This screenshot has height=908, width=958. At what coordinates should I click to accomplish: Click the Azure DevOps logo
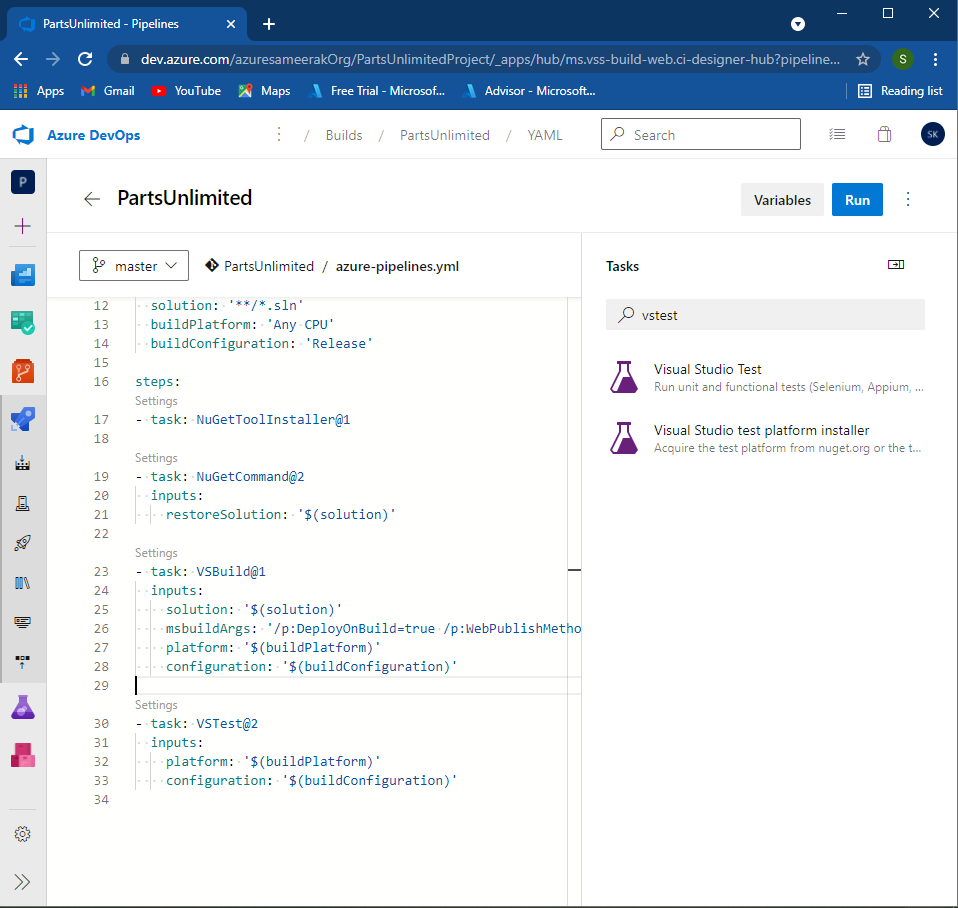coord(23,134)
